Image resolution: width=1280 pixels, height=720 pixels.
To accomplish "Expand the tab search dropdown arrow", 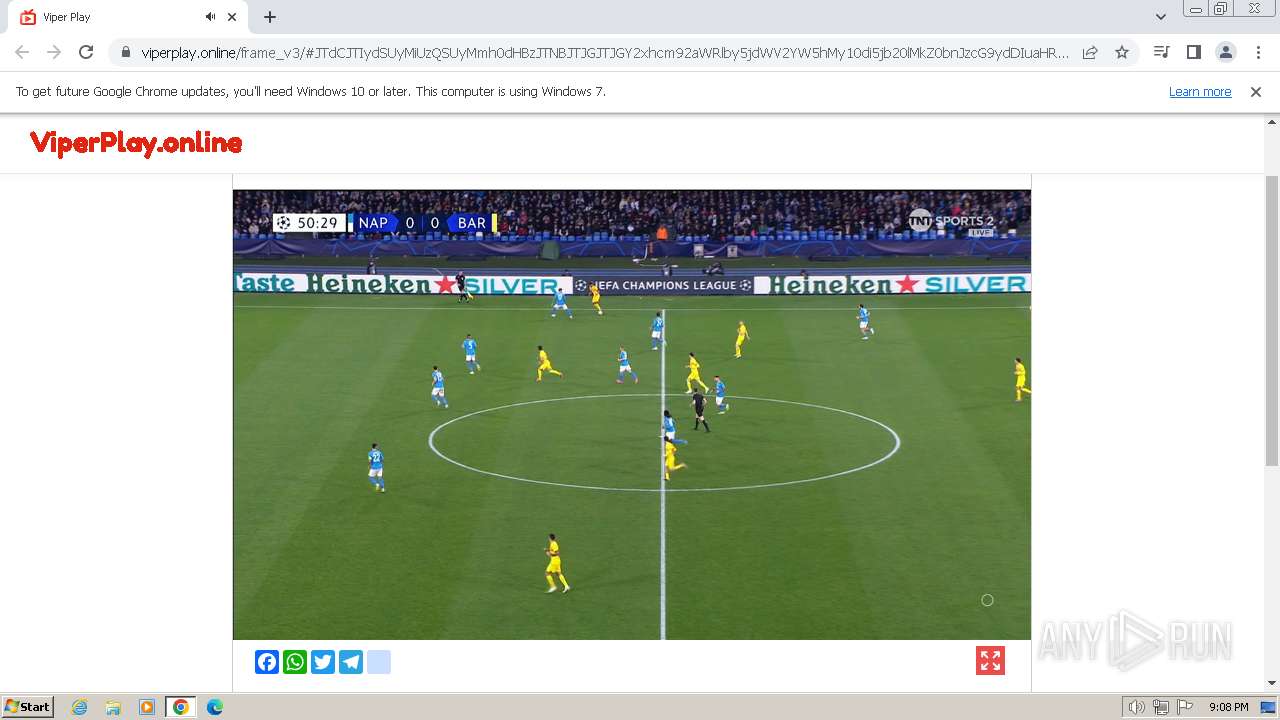I will coord(1160,17).
